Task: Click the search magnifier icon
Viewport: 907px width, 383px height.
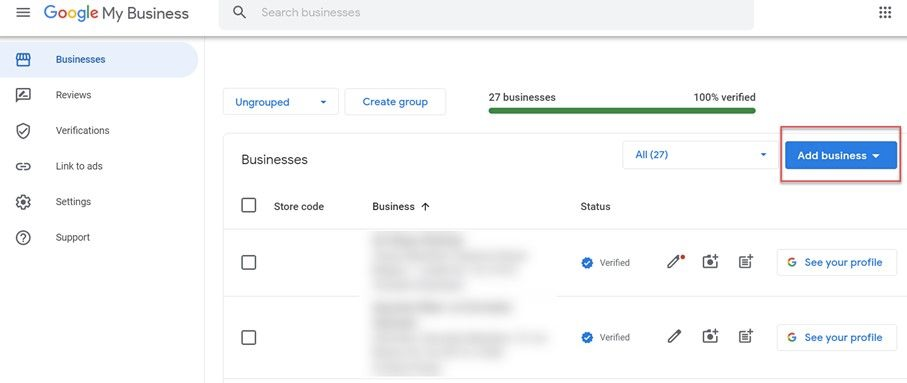Action: click(239, 12)
